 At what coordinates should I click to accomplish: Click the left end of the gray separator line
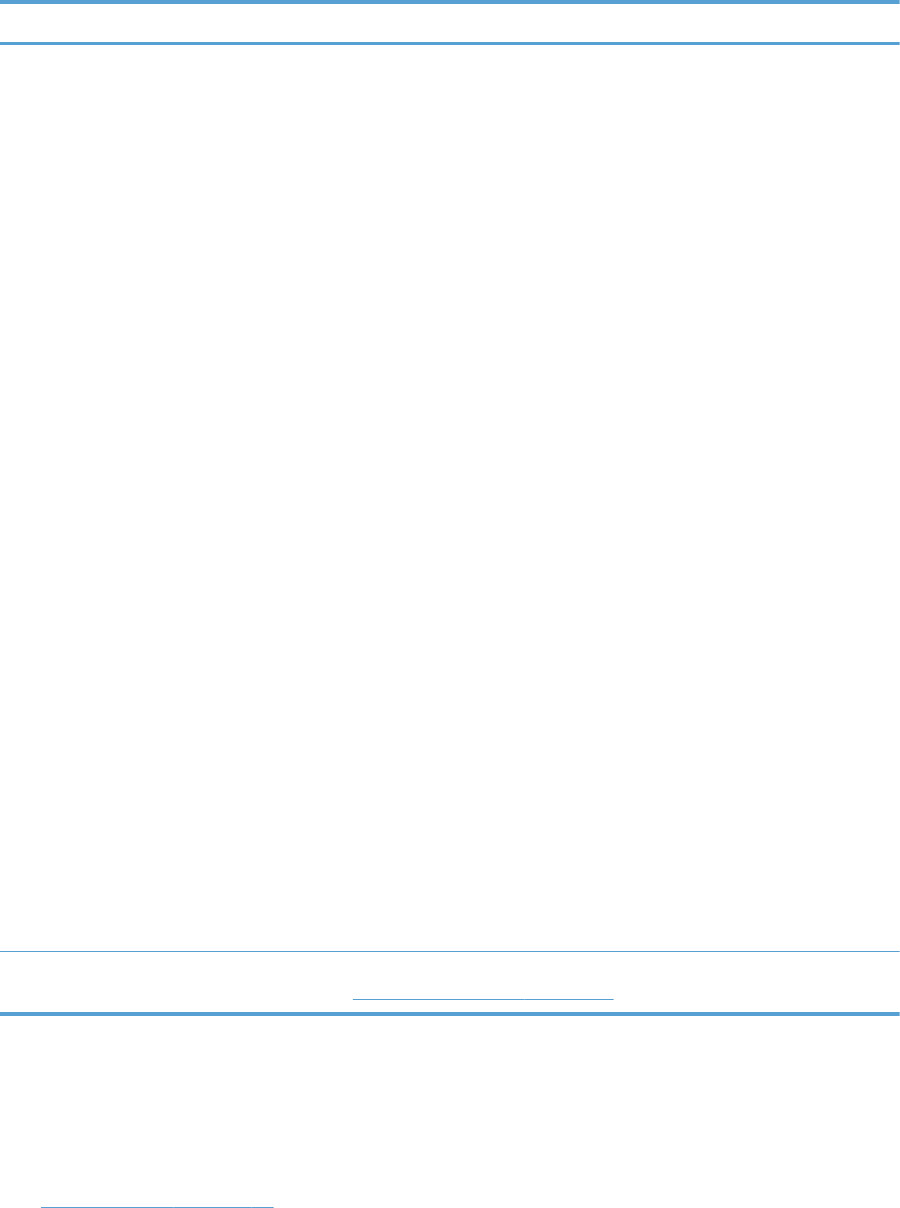[x=4, y=951]
